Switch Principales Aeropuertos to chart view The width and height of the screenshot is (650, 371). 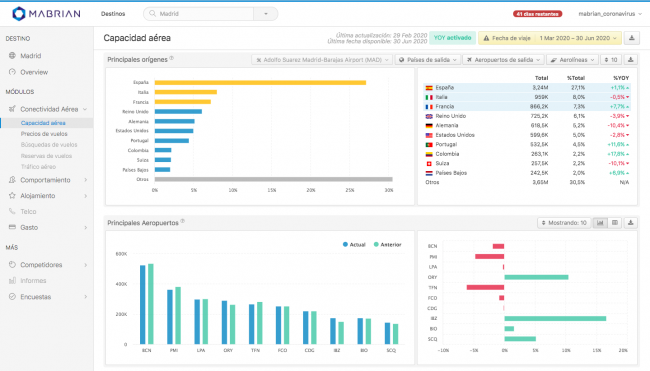[x=600, y=223]
